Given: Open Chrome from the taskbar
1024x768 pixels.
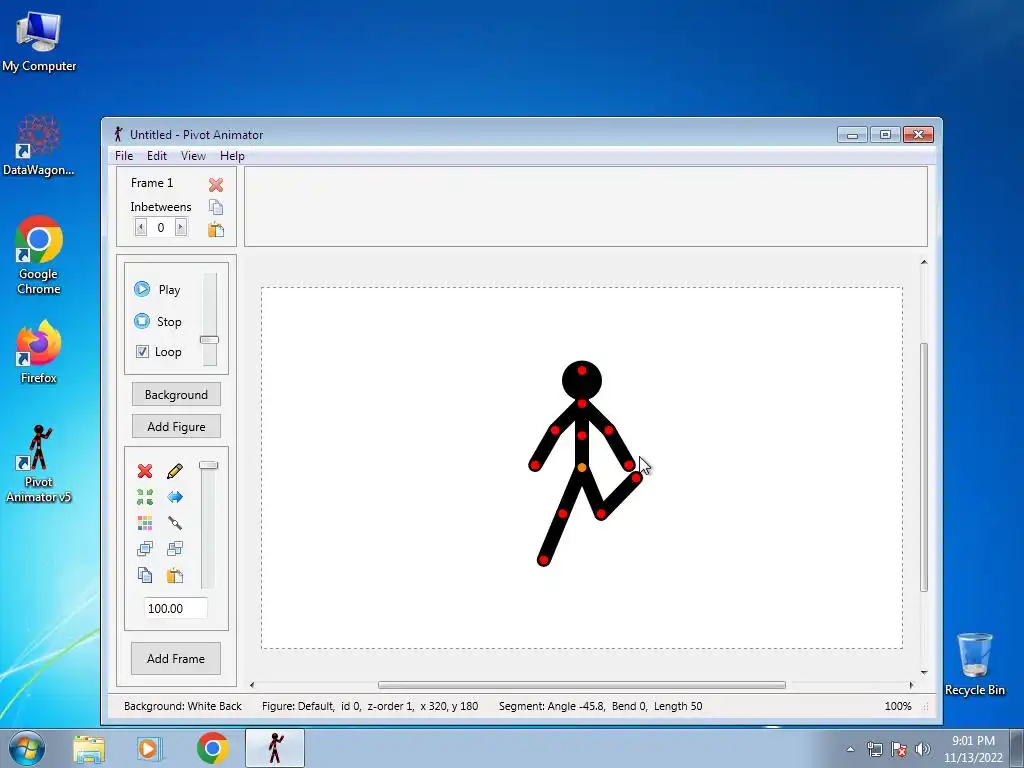Looking at the screenshot, I should click(x=212, y=748).
